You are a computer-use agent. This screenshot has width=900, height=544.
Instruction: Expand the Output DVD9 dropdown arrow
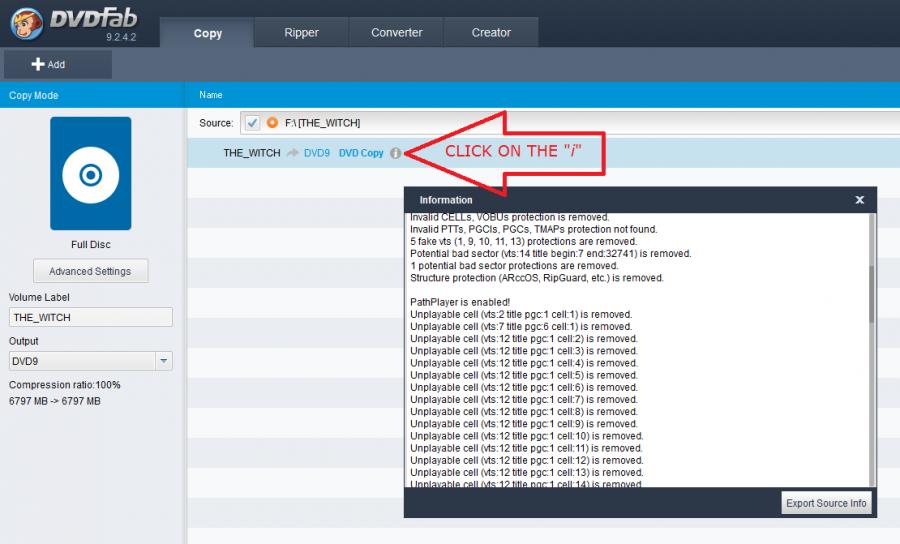164,361
